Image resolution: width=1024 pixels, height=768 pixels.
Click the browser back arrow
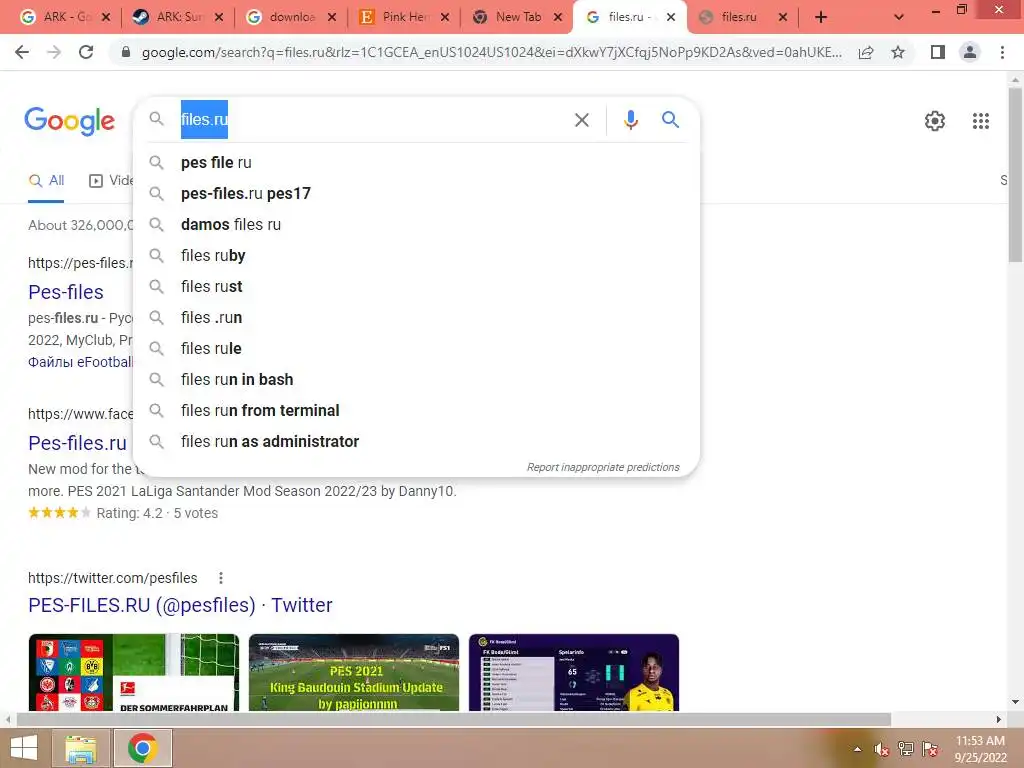22,52
